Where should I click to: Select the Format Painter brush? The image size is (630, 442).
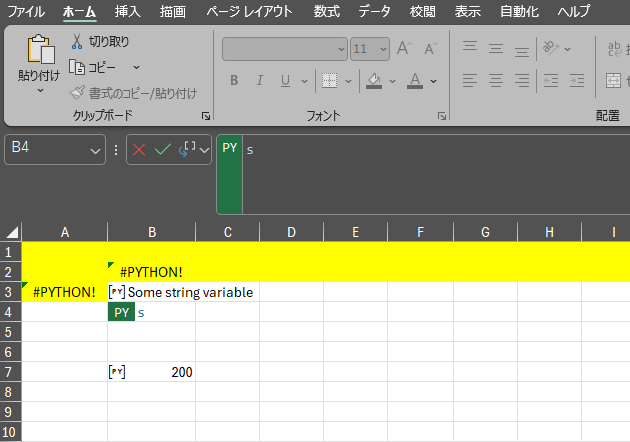coord(77,93)
